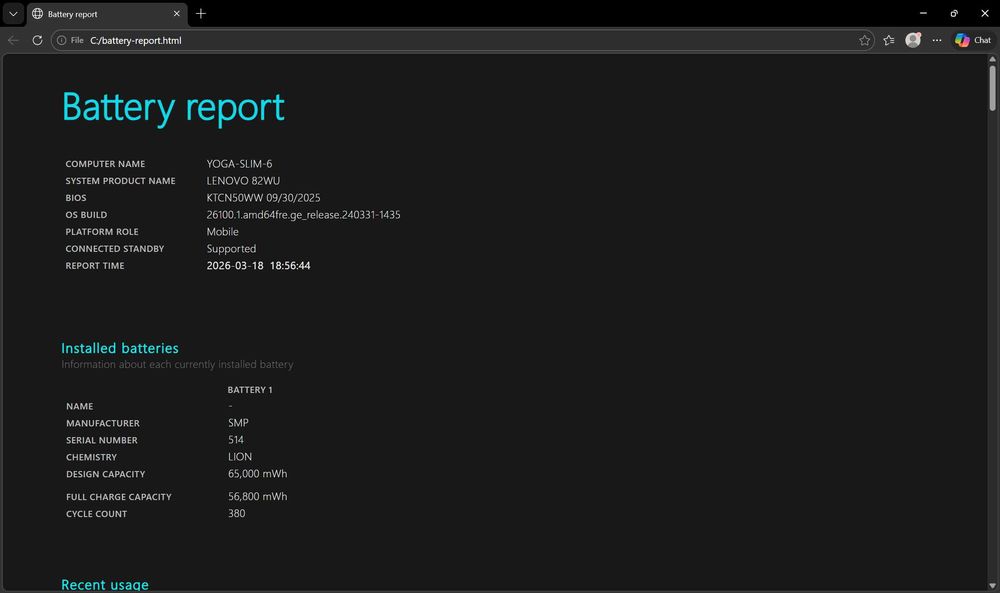Viewport: 1000px width, 593px height.
Task: Click the BATTERY 1 column header
Action: [x=250, y=390]
